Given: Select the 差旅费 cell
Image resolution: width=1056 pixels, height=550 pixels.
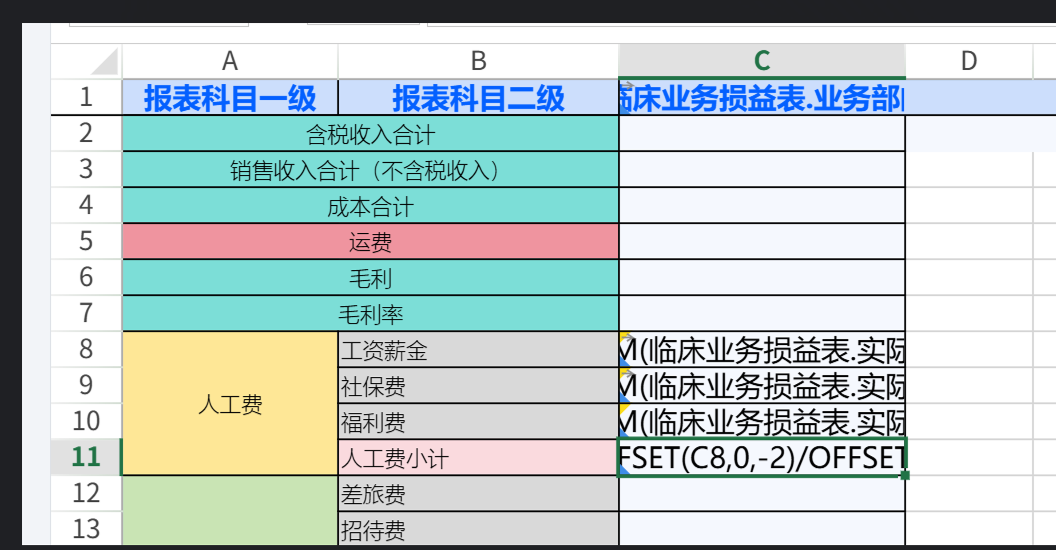Looking at the screenshot, I should point(478,494).
